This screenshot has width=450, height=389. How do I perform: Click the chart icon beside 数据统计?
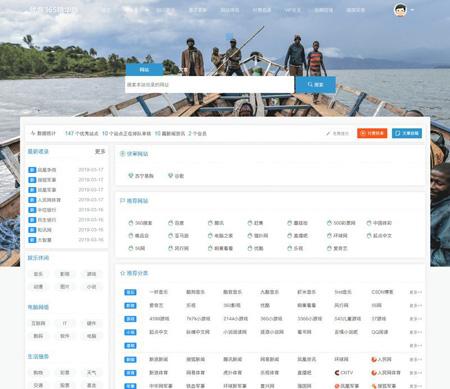pyautogui.click(x=33, y=133)
